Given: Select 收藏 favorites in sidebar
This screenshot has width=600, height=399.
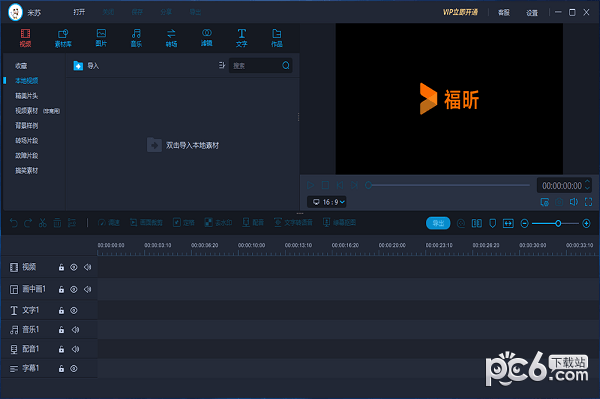Looking at the screenshot, I should click(x=21, y=66).
